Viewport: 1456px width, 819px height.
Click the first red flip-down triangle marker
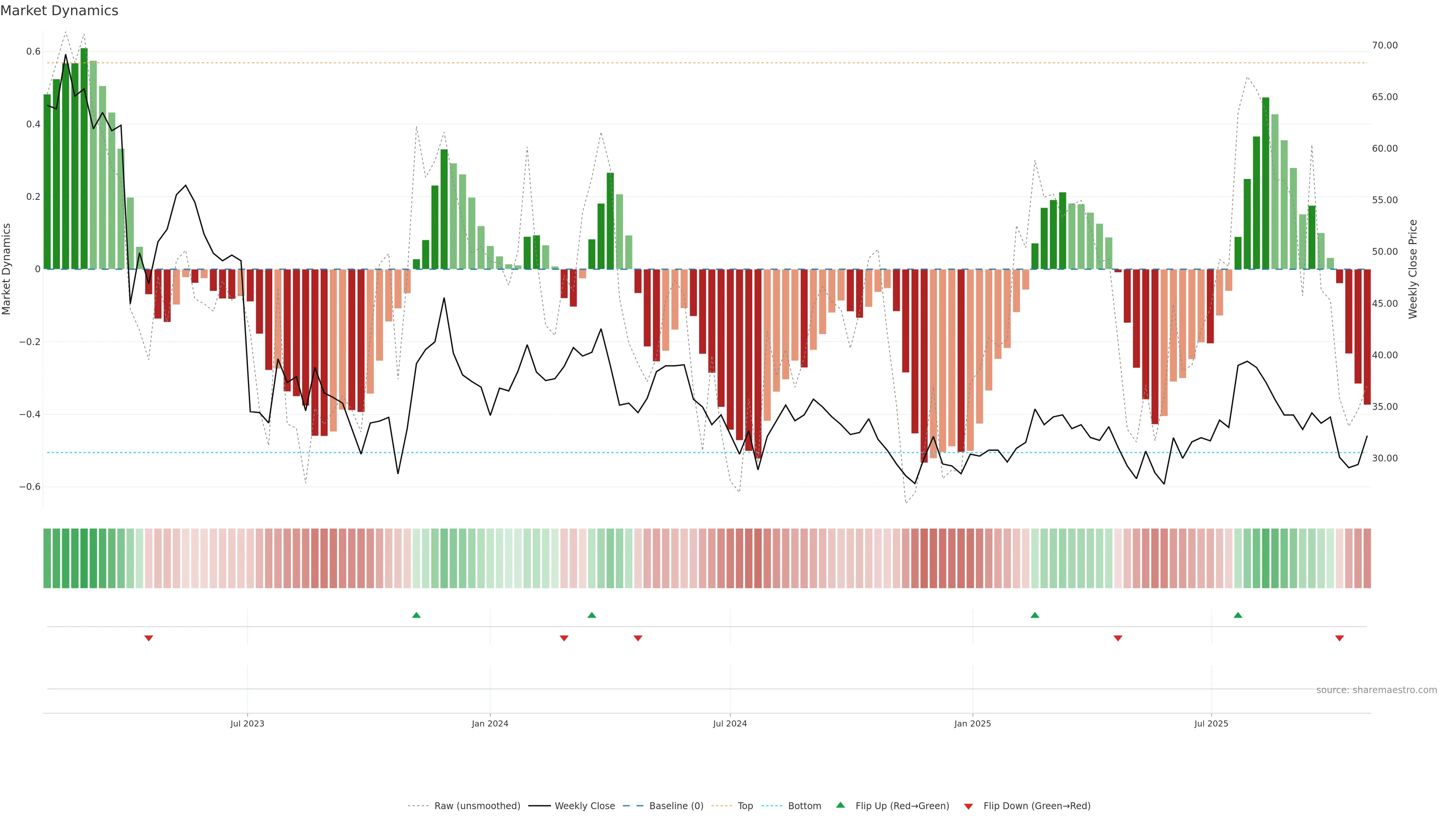tap(149, 638)
